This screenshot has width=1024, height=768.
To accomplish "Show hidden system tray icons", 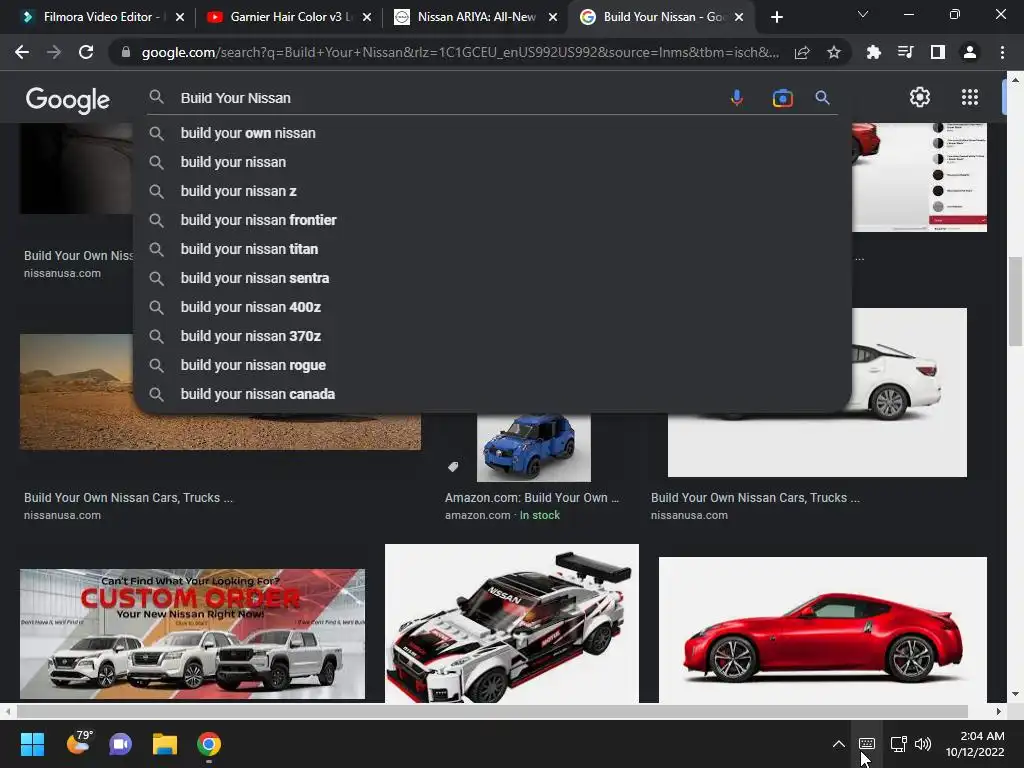I will [839, 744].
